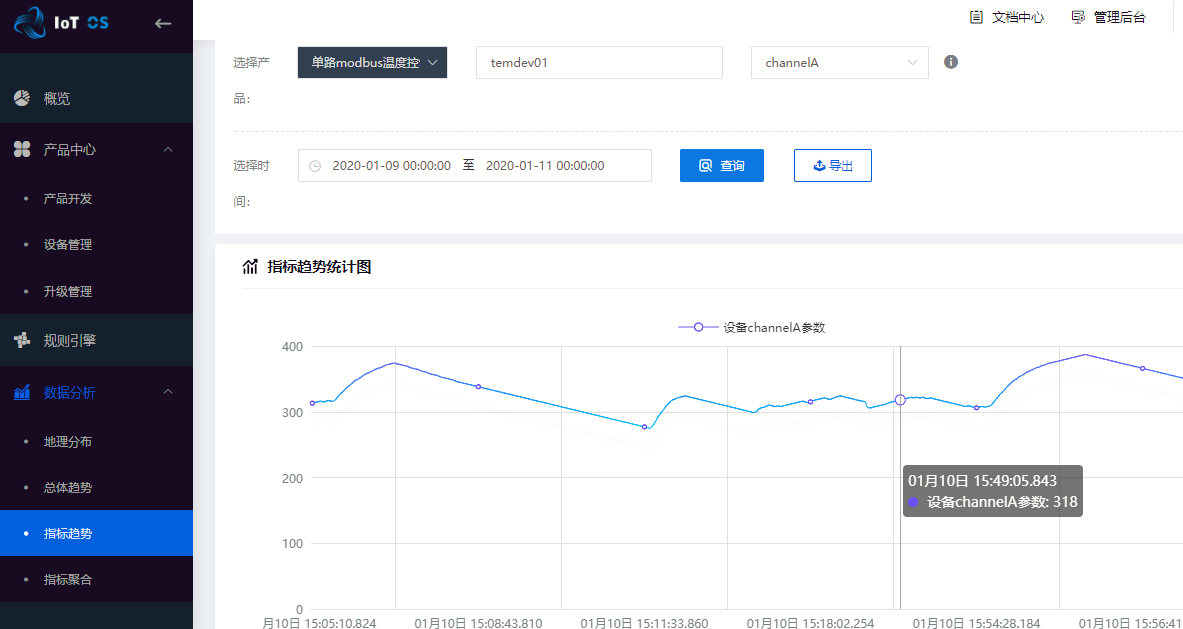Open the 单路modbus温度控 product dropdown
The height and width of the screenshot is (629, 1183).
coord(372,62)
